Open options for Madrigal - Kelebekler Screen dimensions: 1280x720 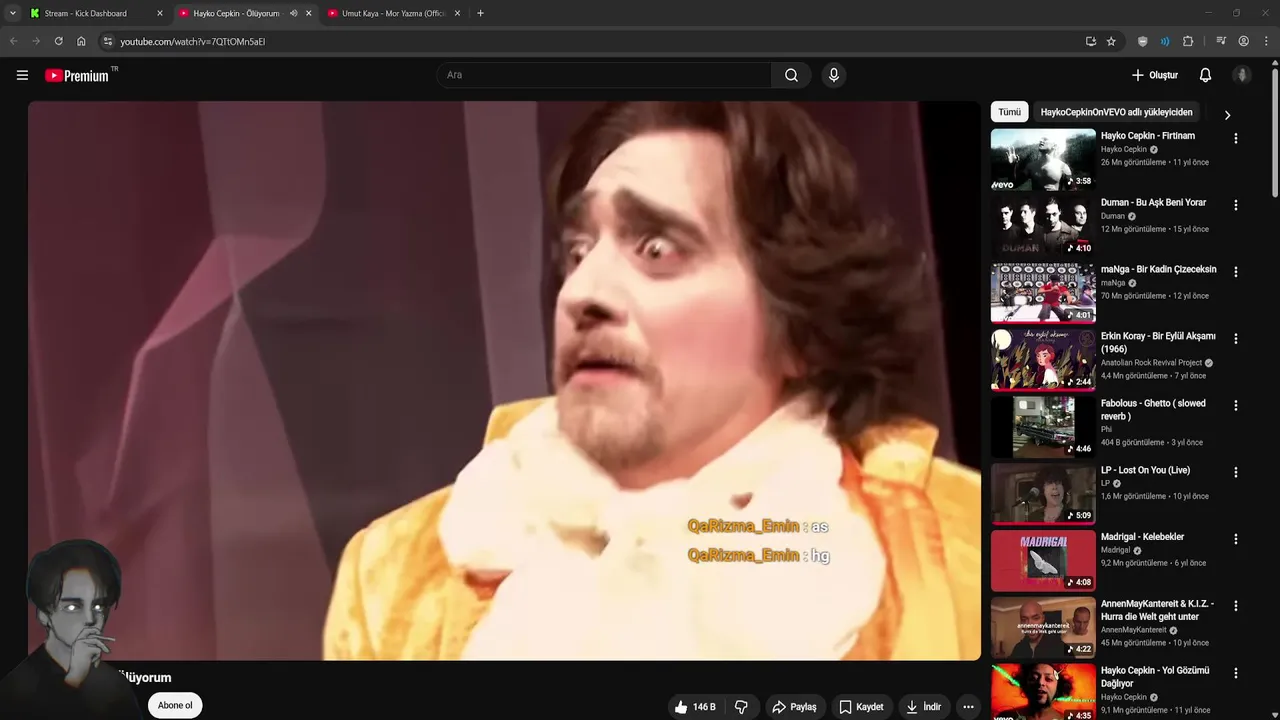point(1236,539)
